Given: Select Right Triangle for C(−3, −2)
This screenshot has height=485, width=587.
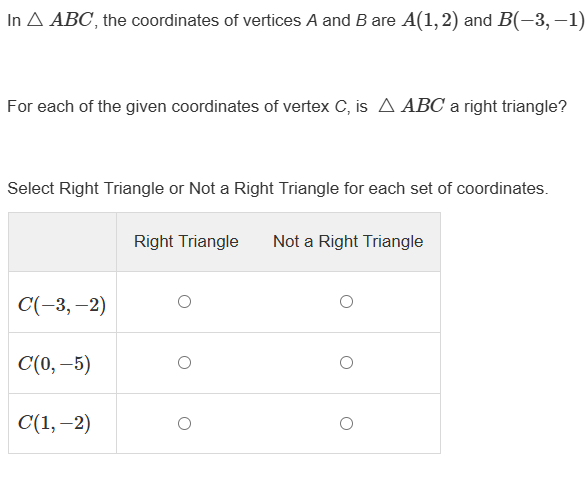Looking at the screenshot, I should pyautogui.click(x=184, y=302).
